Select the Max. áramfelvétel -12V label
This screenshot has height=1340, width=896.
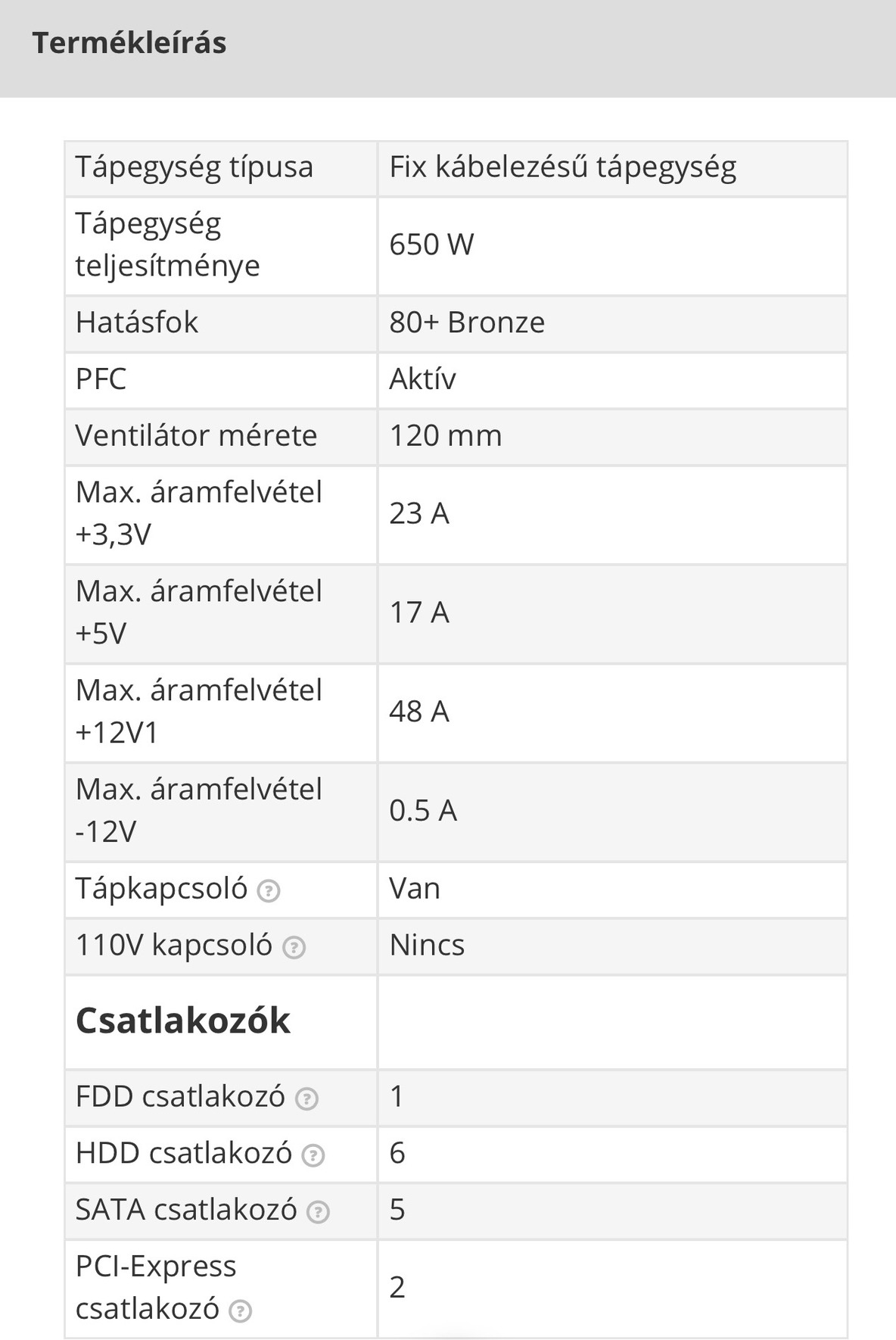coord(199,810)
